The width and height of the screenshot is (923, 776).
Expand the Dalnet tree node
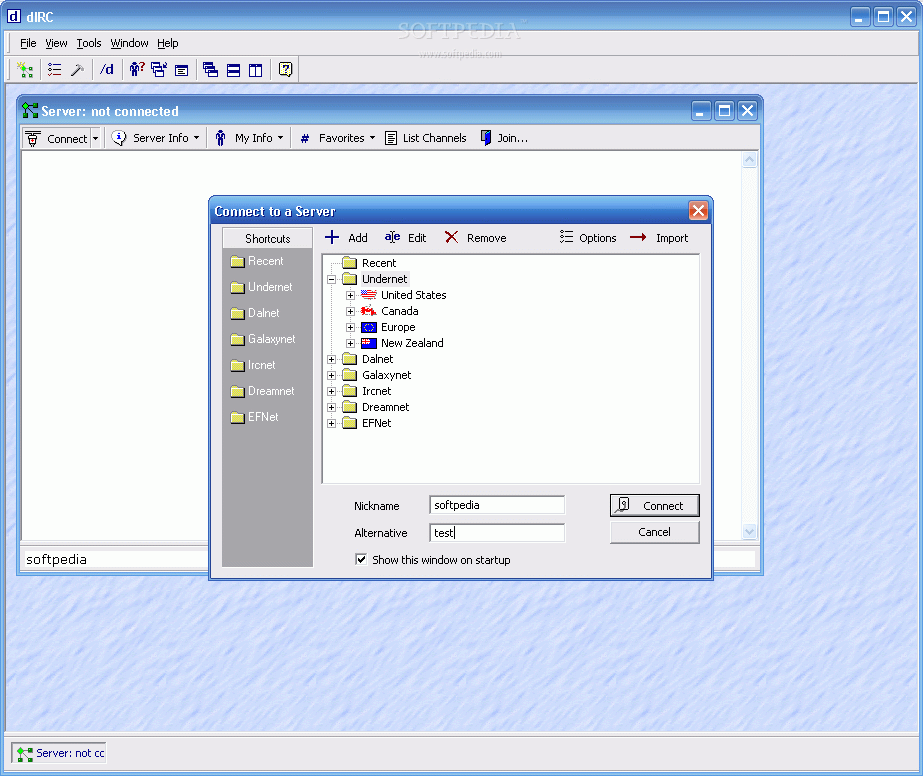tap(331, 359)
